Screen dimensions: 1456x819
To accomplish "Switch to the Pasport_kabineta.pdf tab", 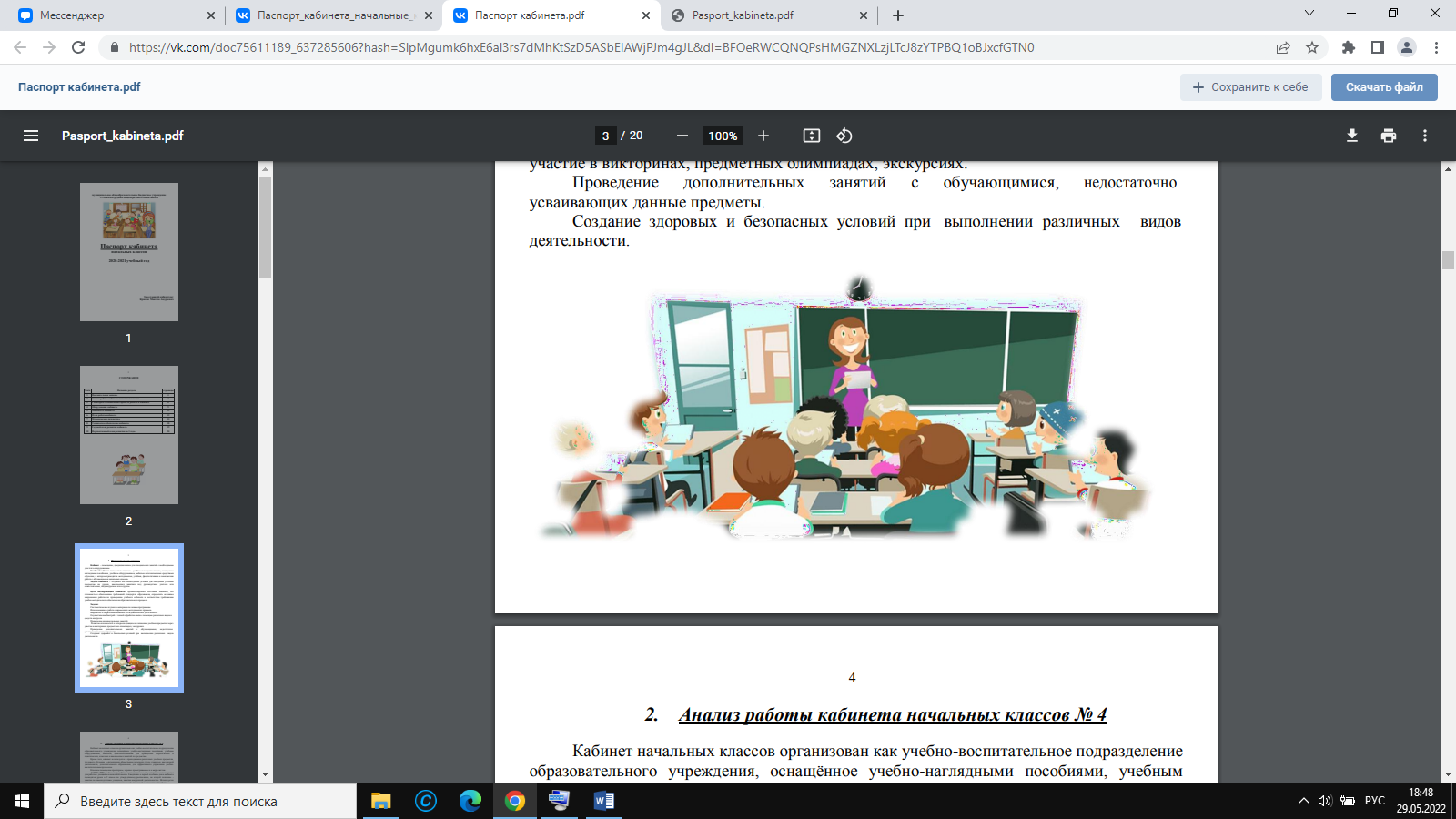I will pyautogui.click(x=767, y=15).
